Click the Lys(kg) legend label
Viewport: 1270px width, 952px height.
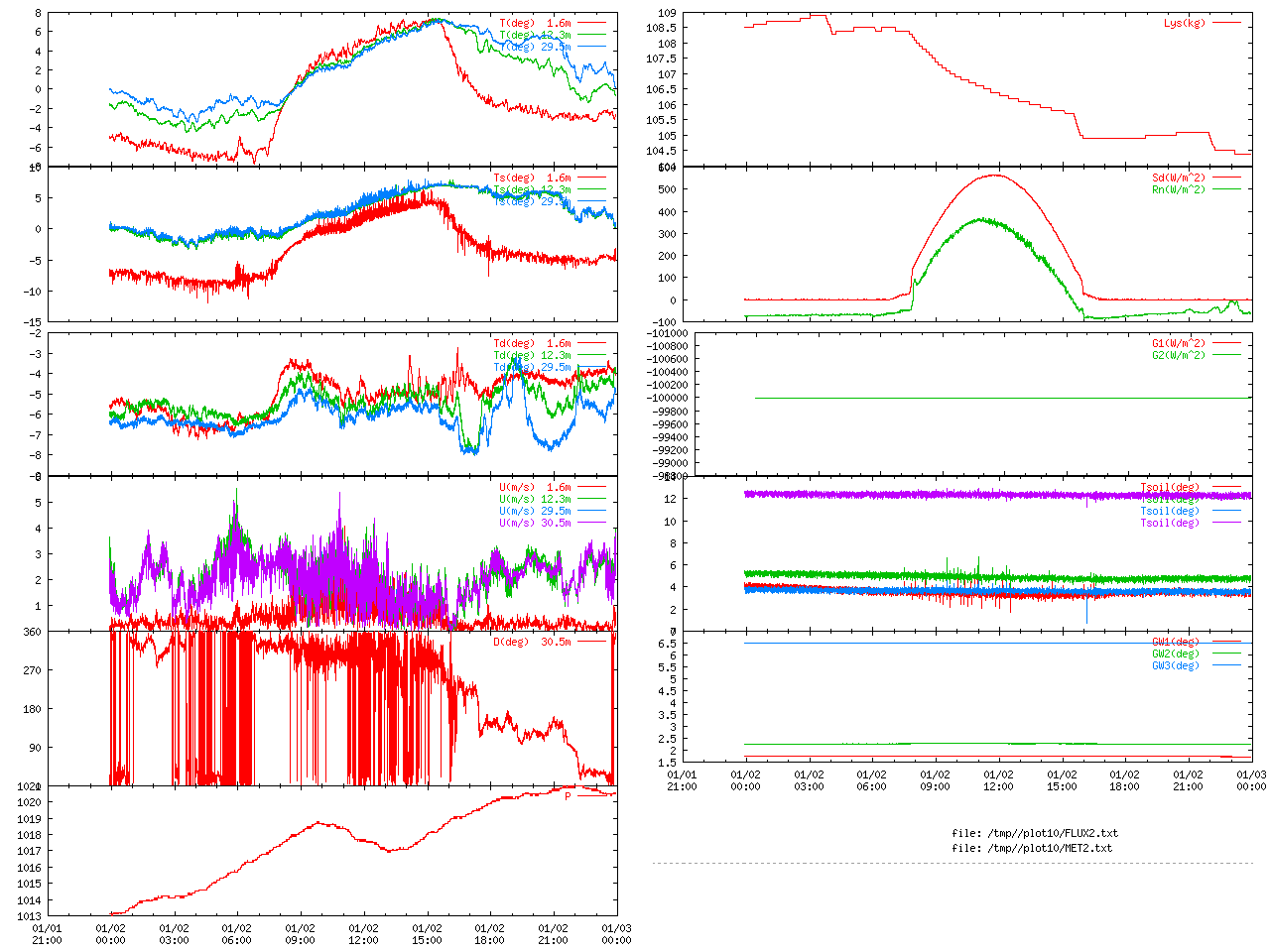pos(1184,23)
